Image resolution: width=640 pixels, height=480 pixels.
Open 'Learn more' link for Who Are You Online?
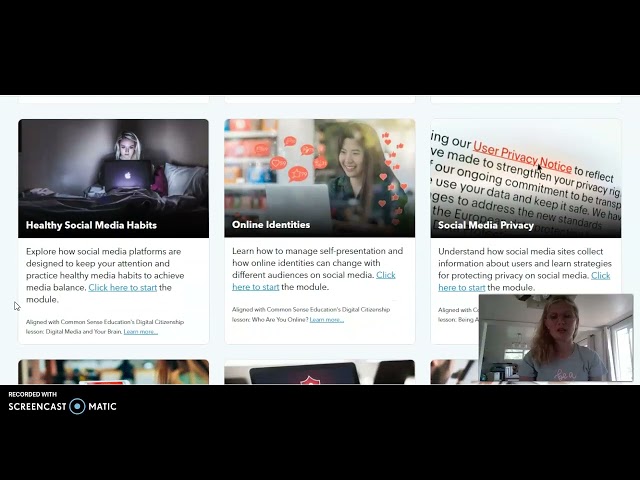point(327,320)
